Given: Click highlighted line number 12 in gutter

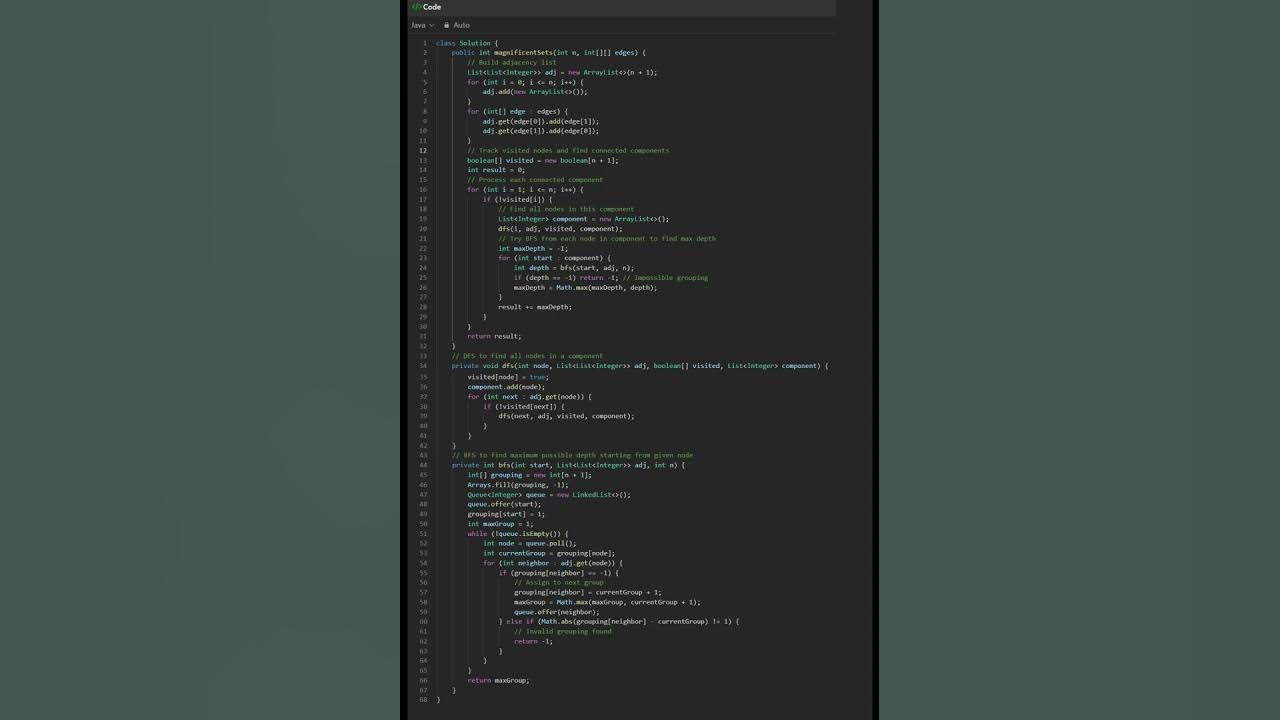Looking at the screenshot, I should 423,151.
